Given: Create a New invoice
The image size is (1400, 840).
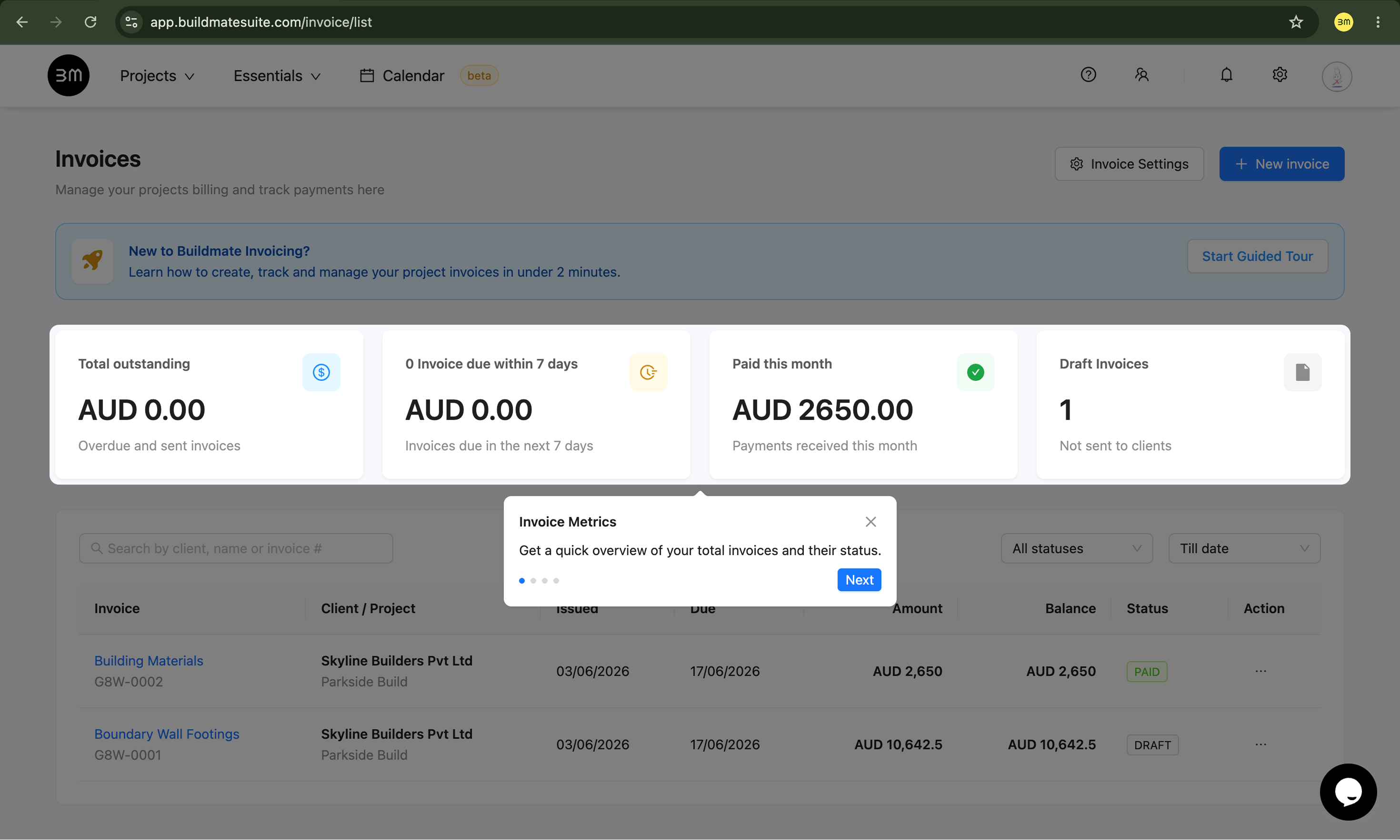Looking at the screenshot, I should coord(1281,164).
